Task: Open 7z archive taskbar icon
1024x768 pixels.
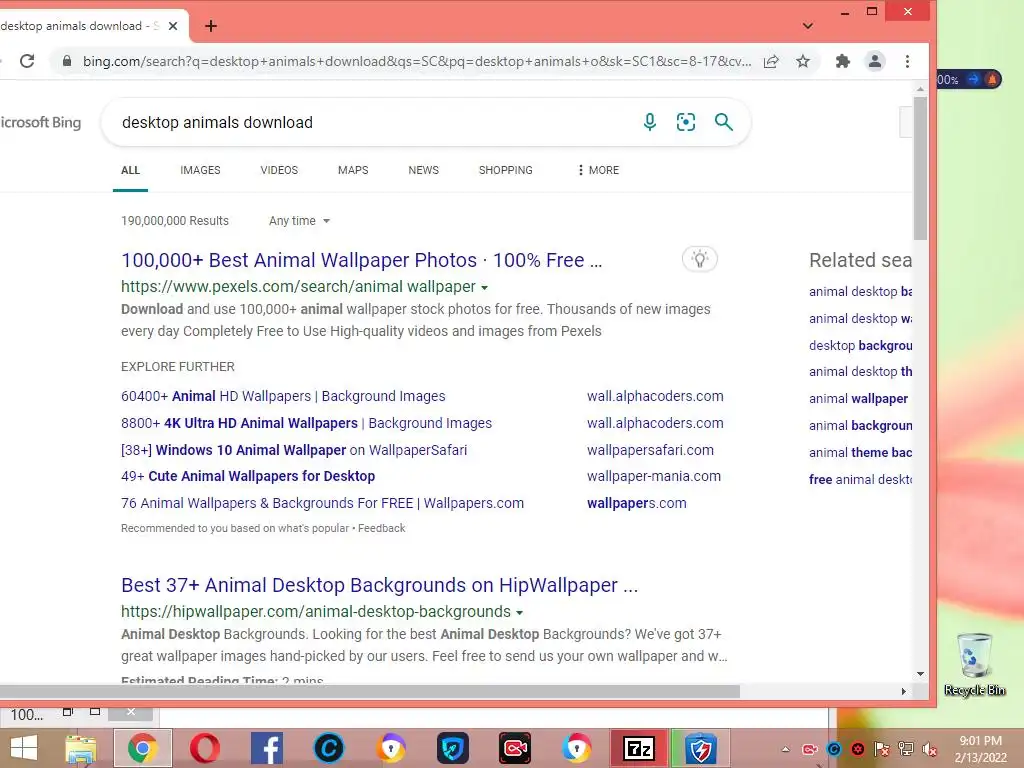Action: (x=639, y=748)
